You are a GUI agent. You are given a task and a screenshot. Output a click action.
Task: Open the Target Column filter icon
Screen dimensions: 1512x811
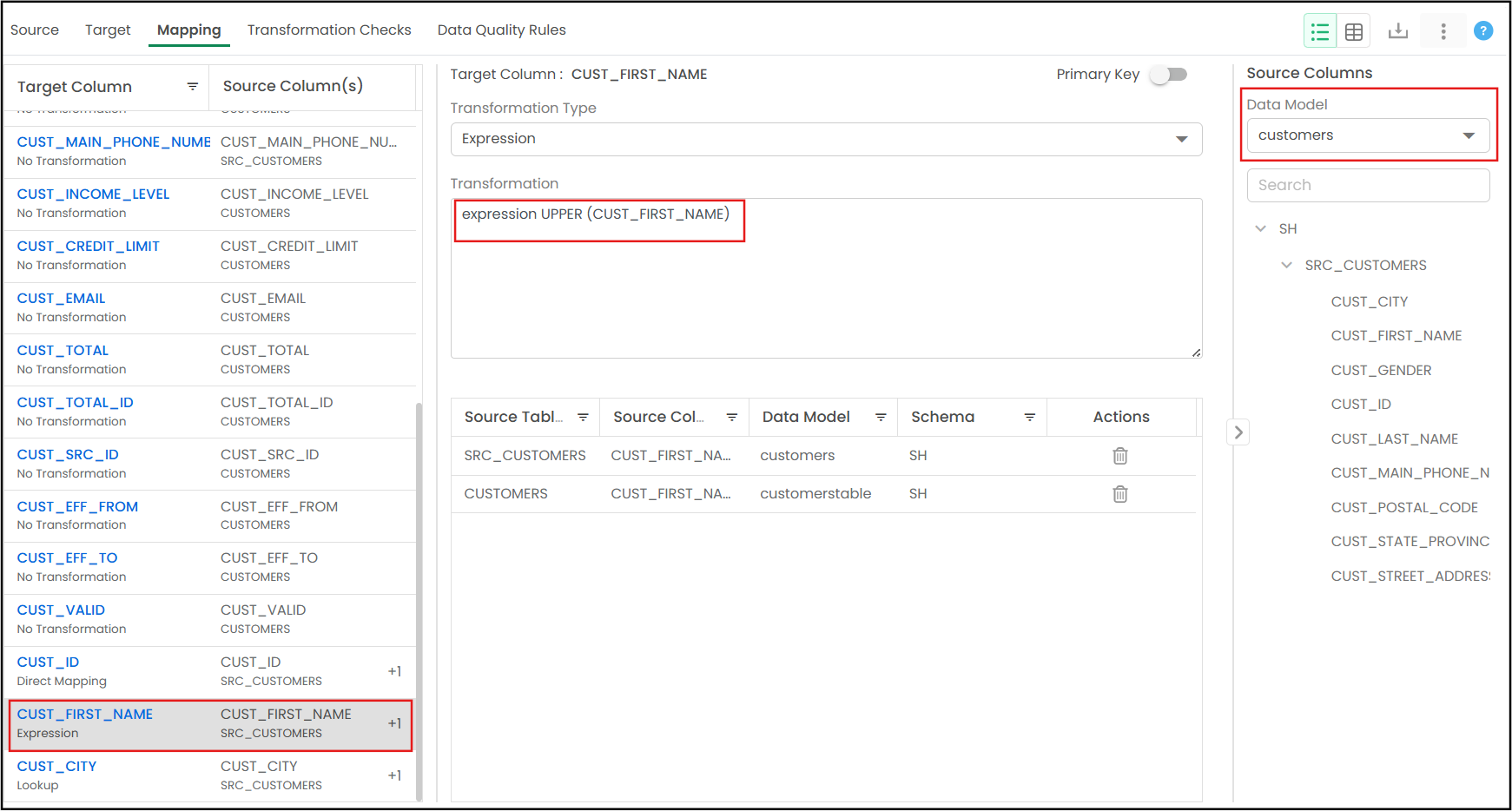(193, 86)
